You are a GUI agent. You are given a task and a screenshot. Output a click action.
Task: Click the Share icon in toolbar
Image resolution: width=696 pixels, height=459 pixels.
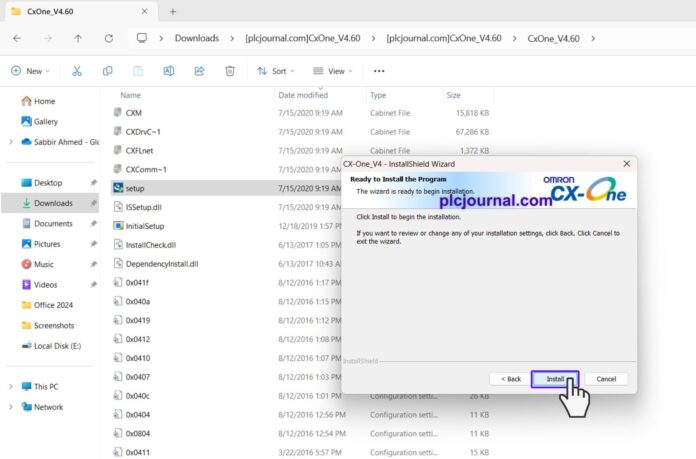point(199,71)
